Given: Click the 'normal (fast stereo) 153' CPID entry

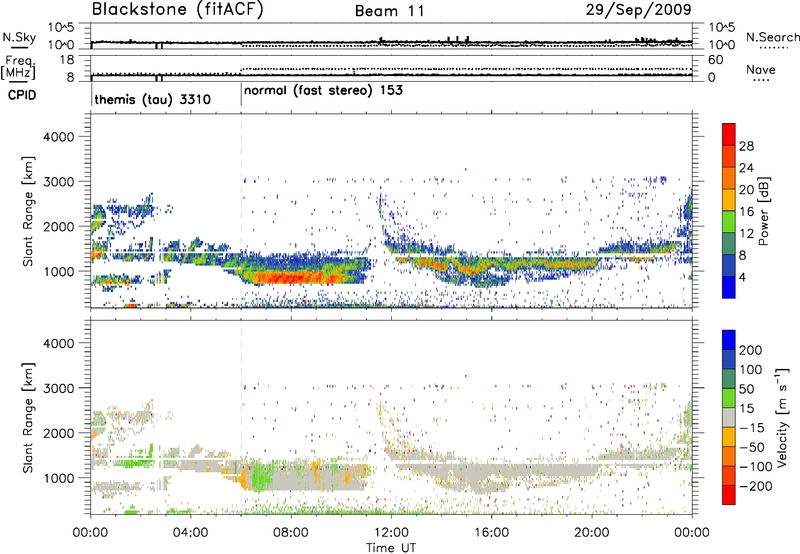Looking at the screenshot, I should click(323, 90).
